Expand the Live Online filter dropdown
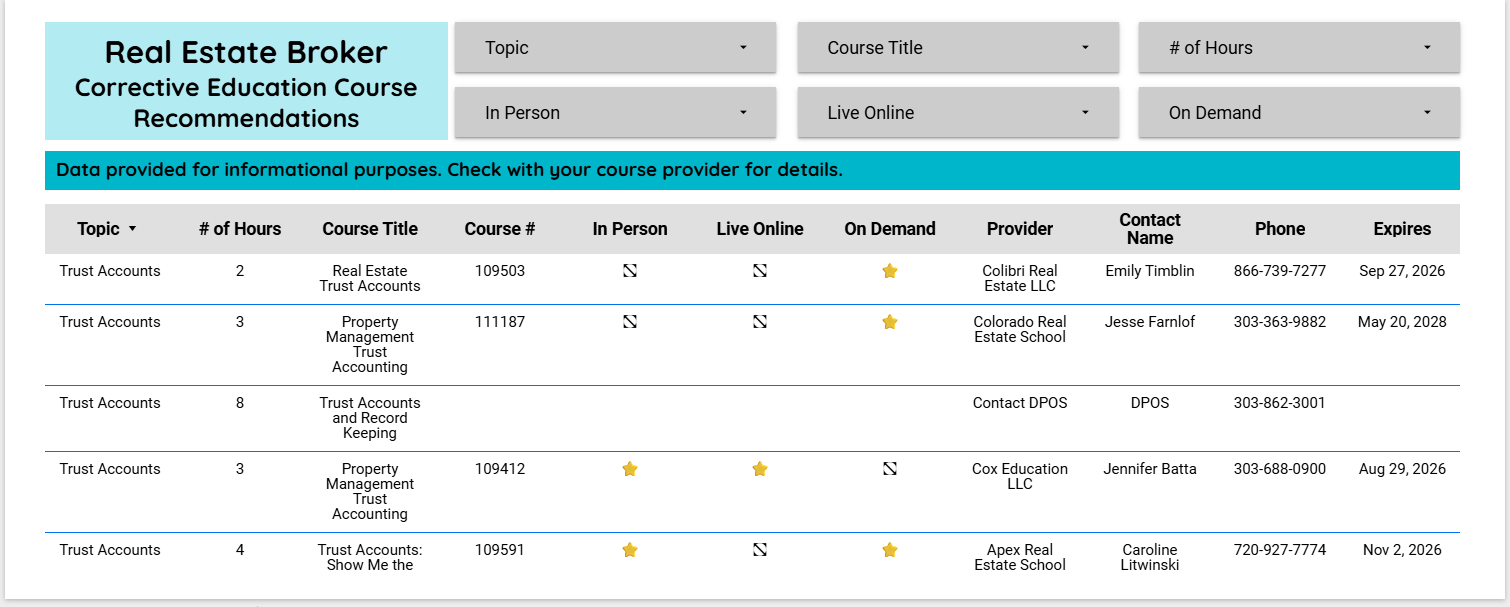The height and width of the screenshot is (607, 1510). click(957, 113)
